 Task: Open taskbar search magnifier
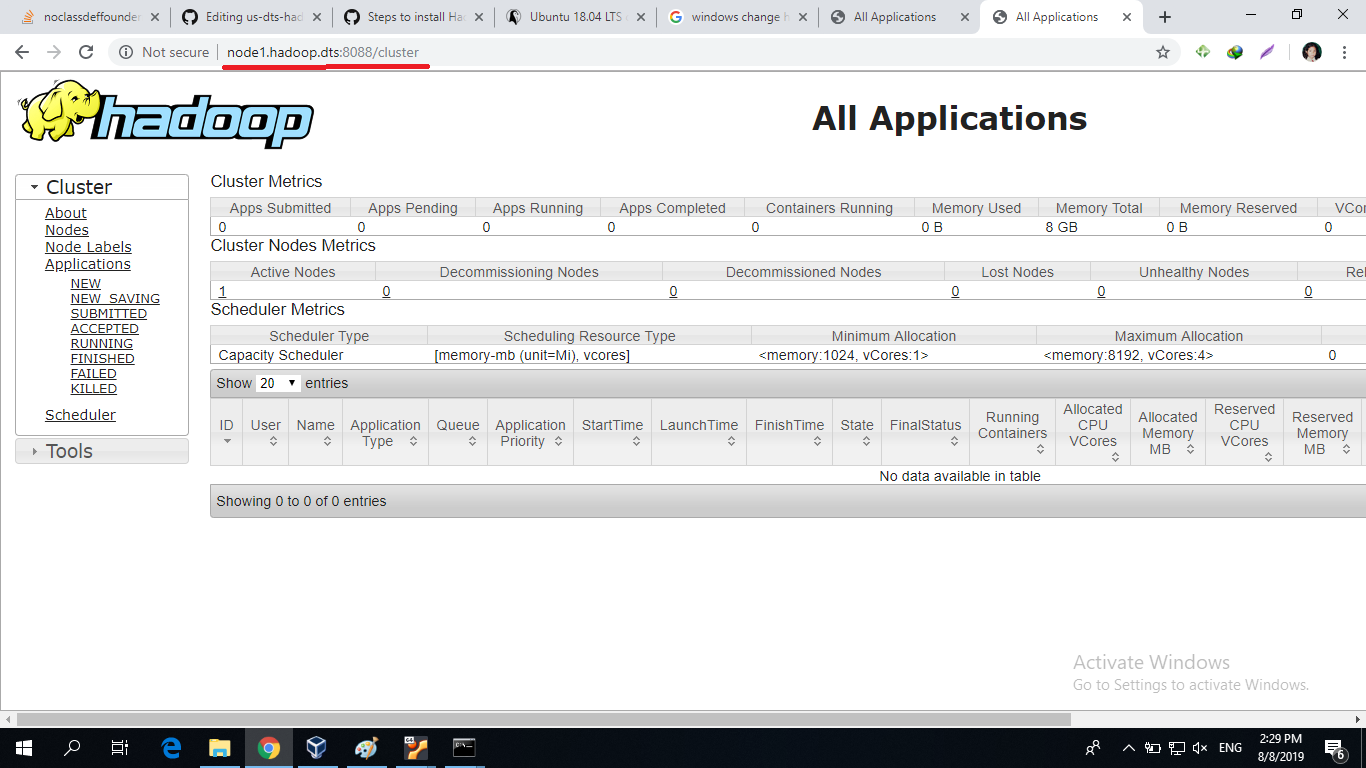(x=72, y=747)
